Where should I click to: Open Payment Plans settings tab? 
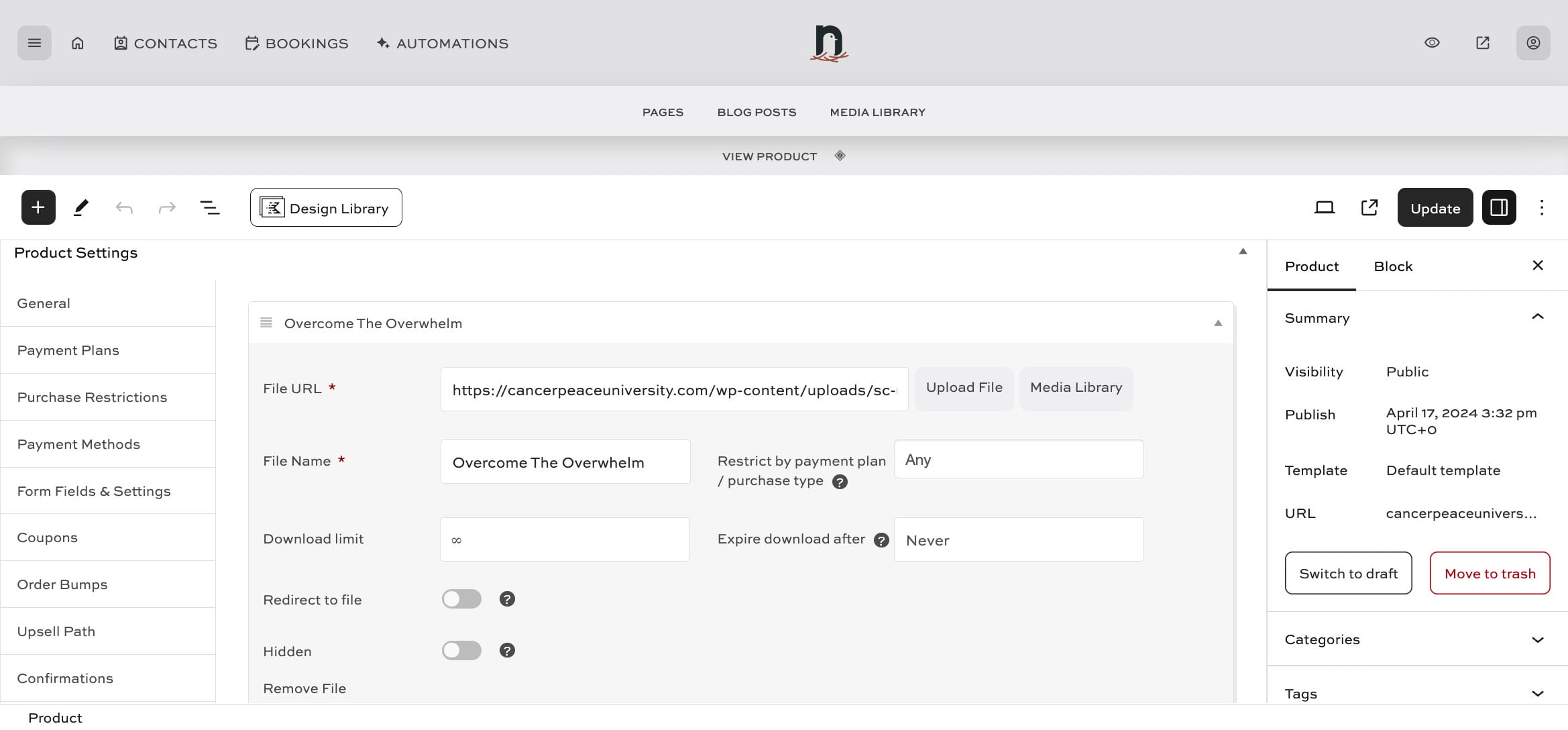click(x=68, y=350)
